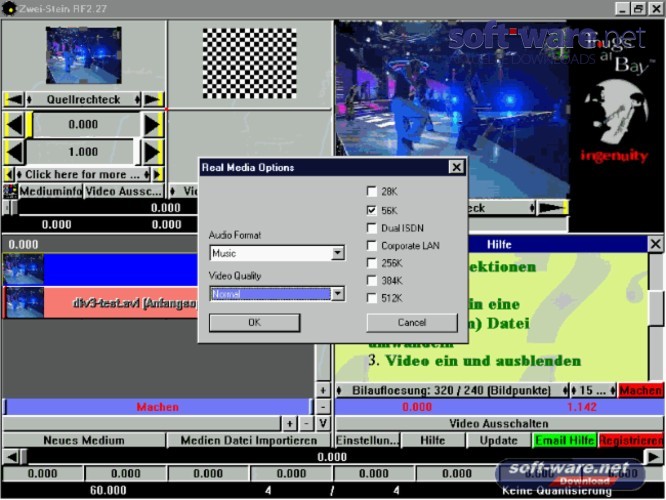
Task: Open 'Click here for more ...' selector
Action: click(83, 175)
